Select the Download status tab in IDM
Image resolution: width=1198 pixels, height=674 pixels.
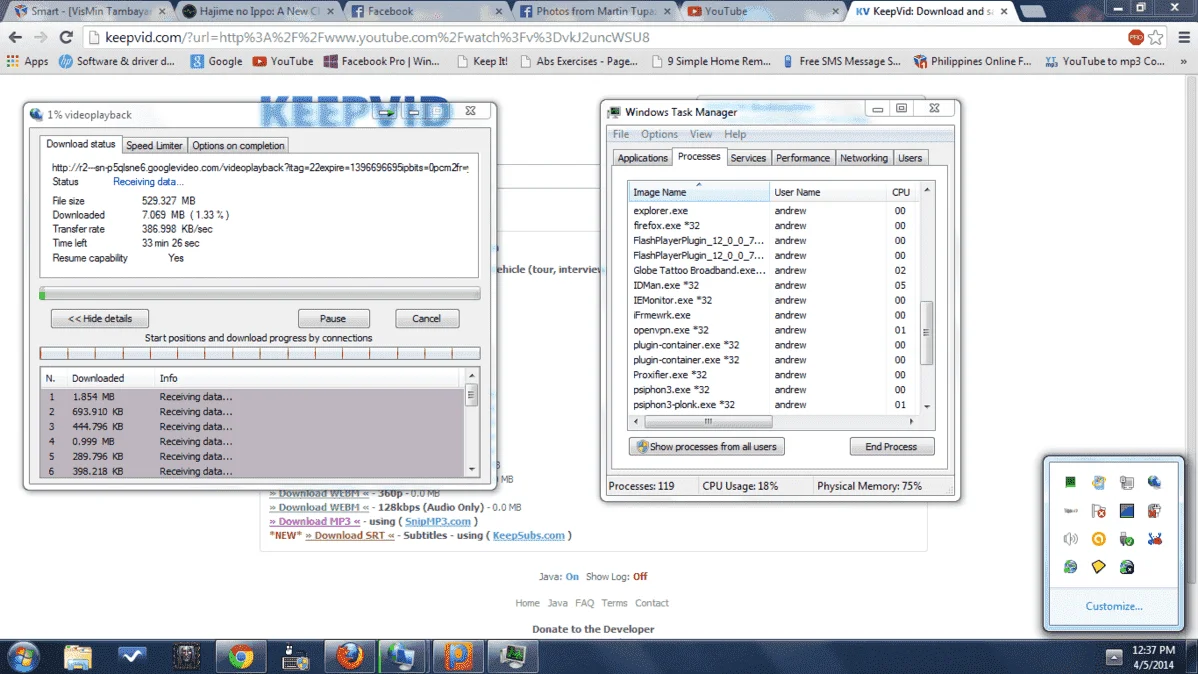coord(80,144)
